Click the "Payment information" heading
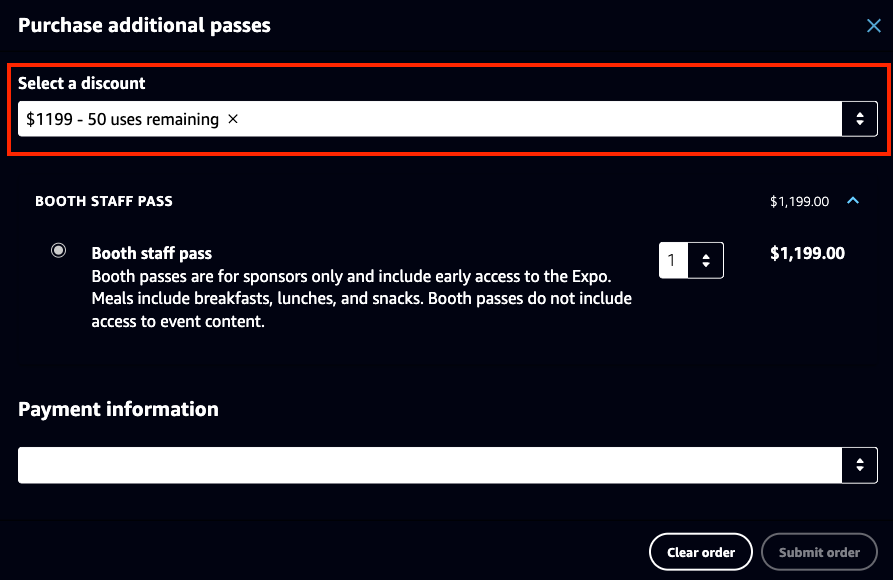The width and height of the screenshot is (893, 580). [x=118, y=409]
